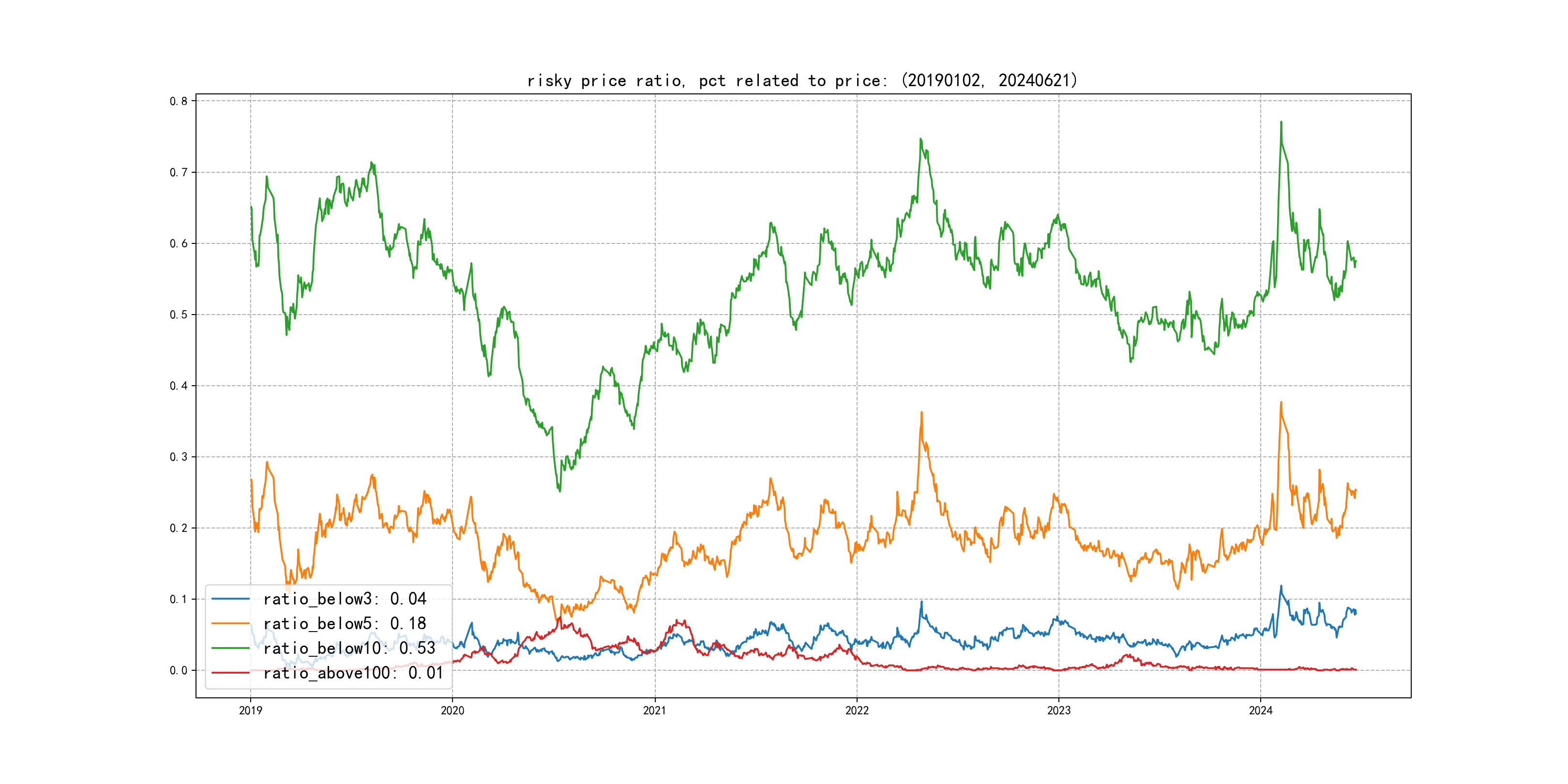The height and width of the screenshot is (784, 1568).
Task: Click the 2023 x-axis tick label
Action: coord(1058,710)
